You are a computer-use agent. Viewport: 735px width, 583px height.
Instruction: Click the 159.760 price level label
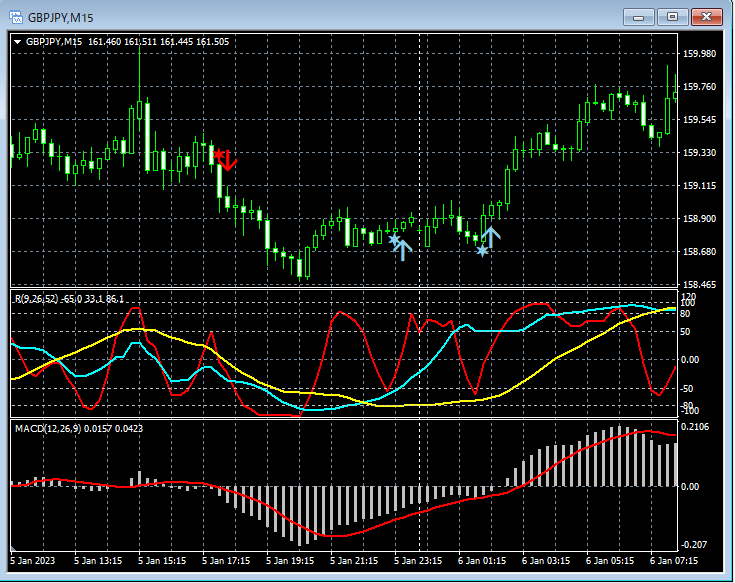click(x=699, y=87)
